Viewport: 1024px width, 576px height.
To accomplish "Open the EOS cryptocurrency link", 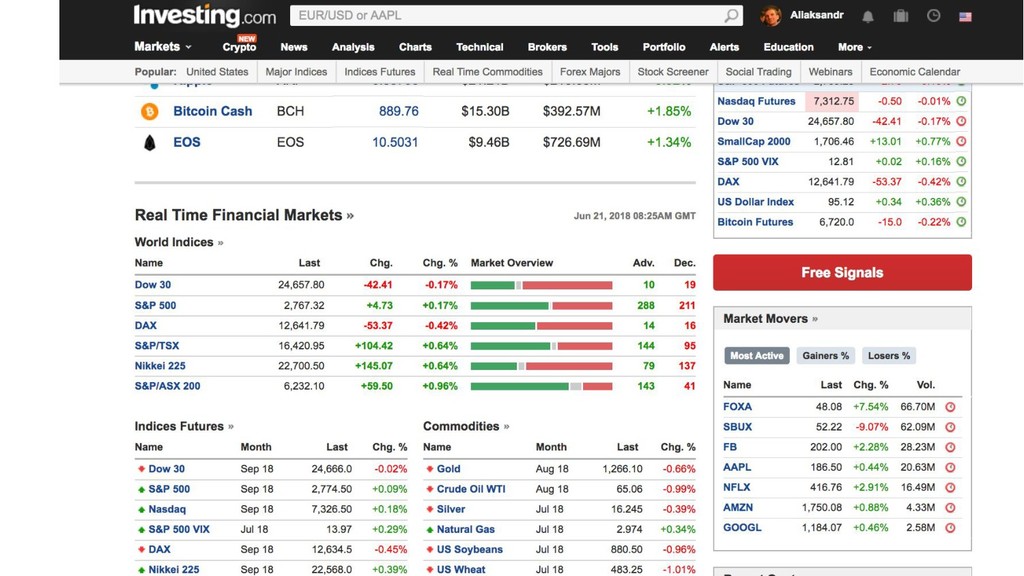I will coord(187,142).
